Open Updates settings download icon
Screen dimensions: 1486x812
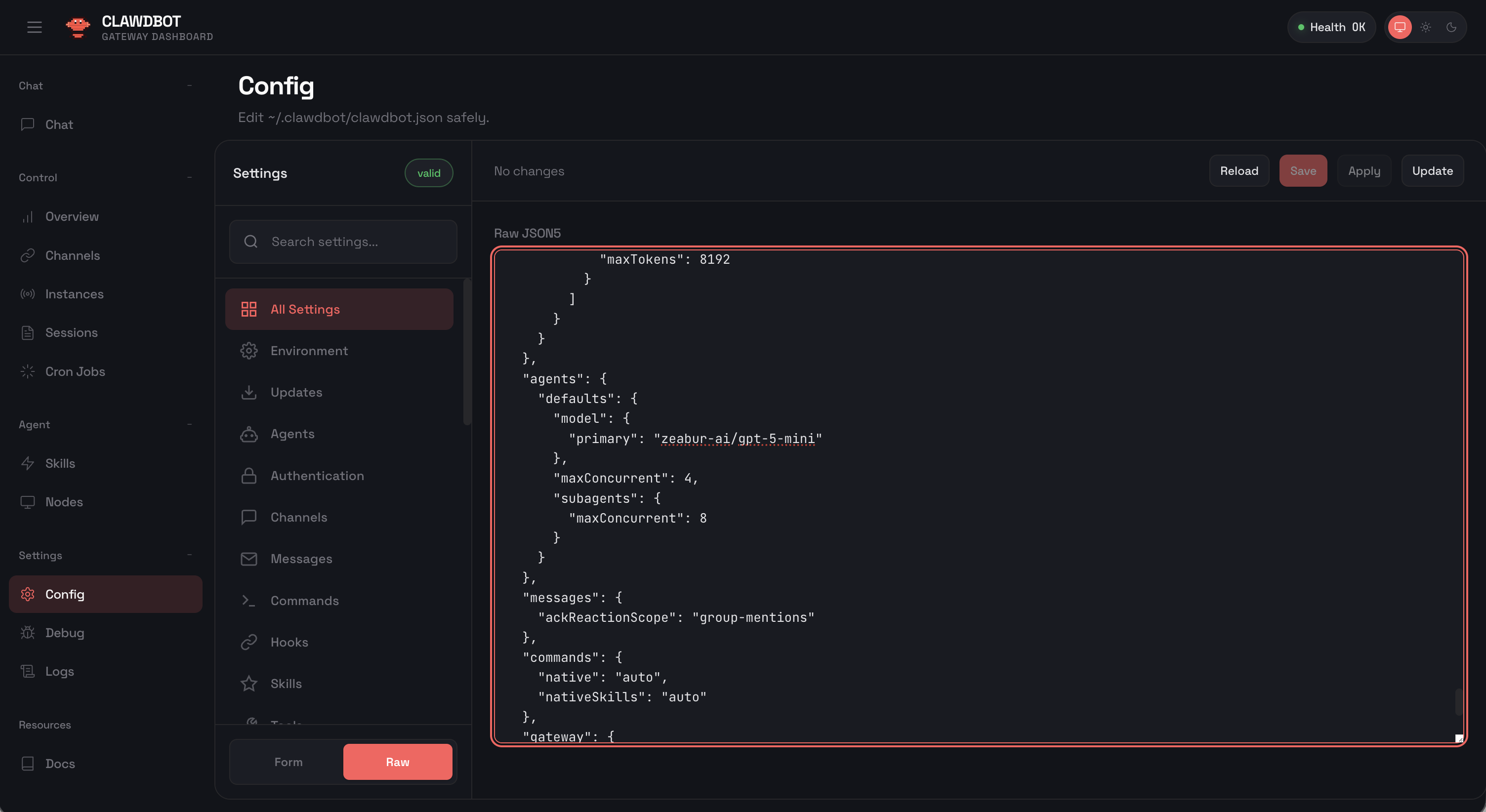coord(248,392)
